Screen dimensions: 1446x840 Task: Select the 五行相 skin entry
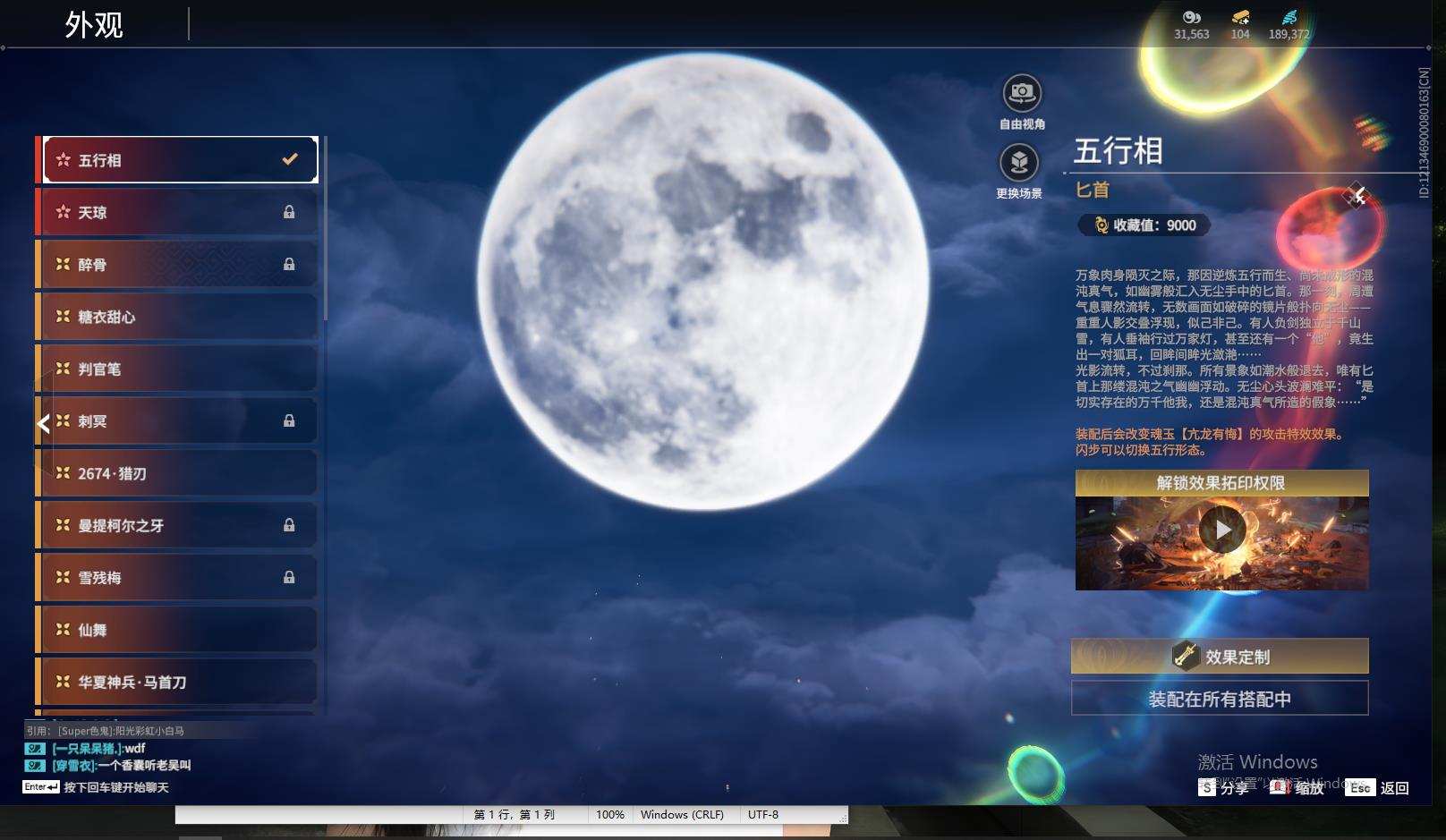tap(180, 160)
